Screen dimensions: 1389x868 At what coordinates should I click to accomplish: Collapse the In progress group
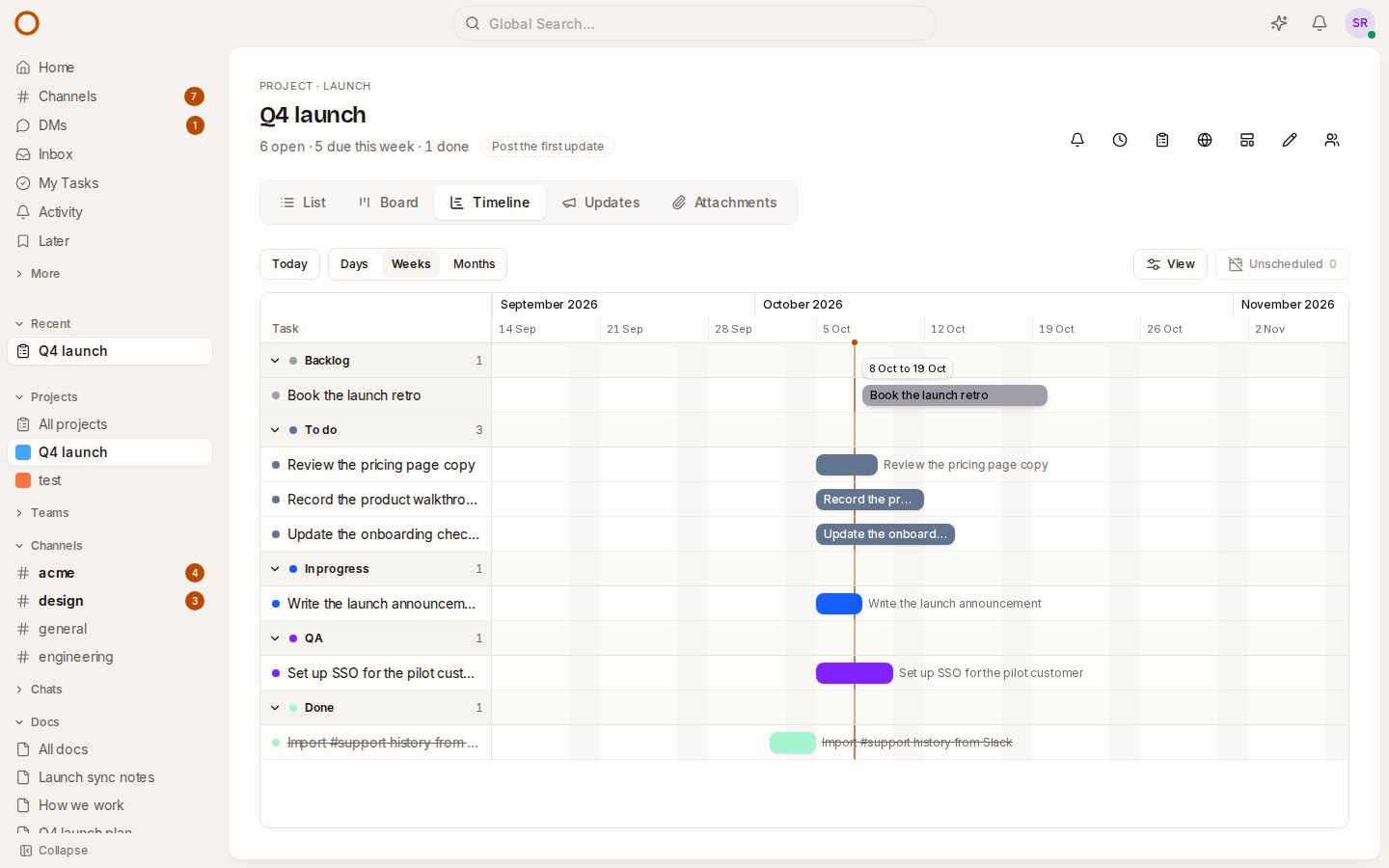coord(275,569)
